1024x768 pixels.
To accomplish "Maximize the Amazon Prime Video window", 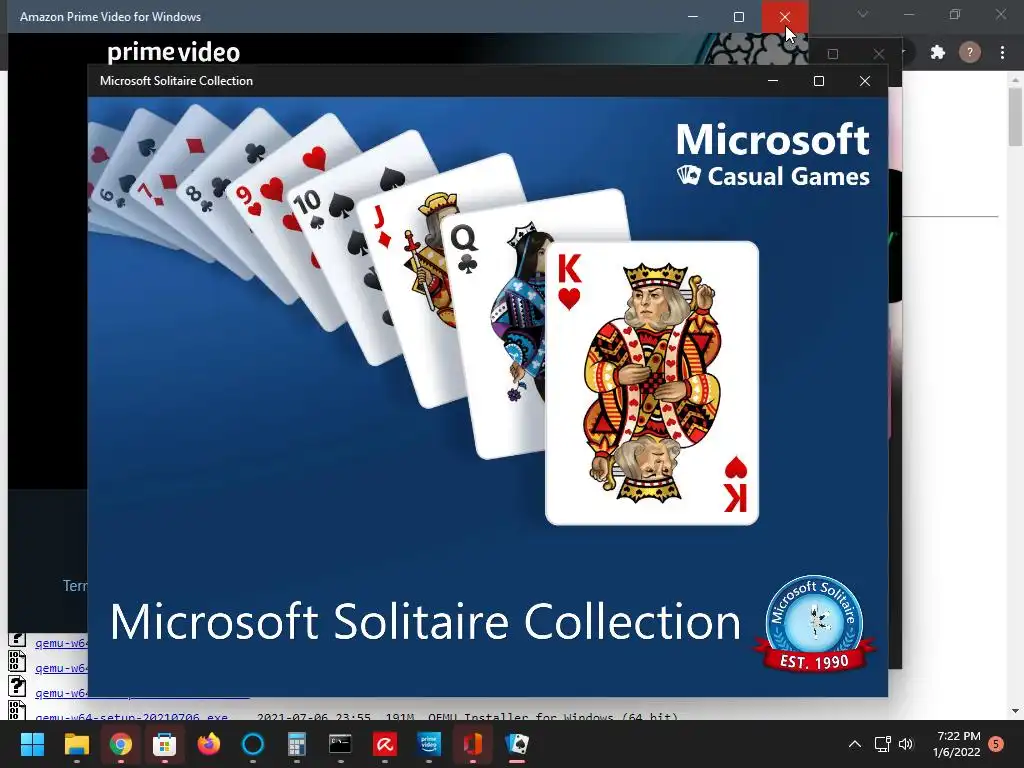I will click(x=739, y=16).
